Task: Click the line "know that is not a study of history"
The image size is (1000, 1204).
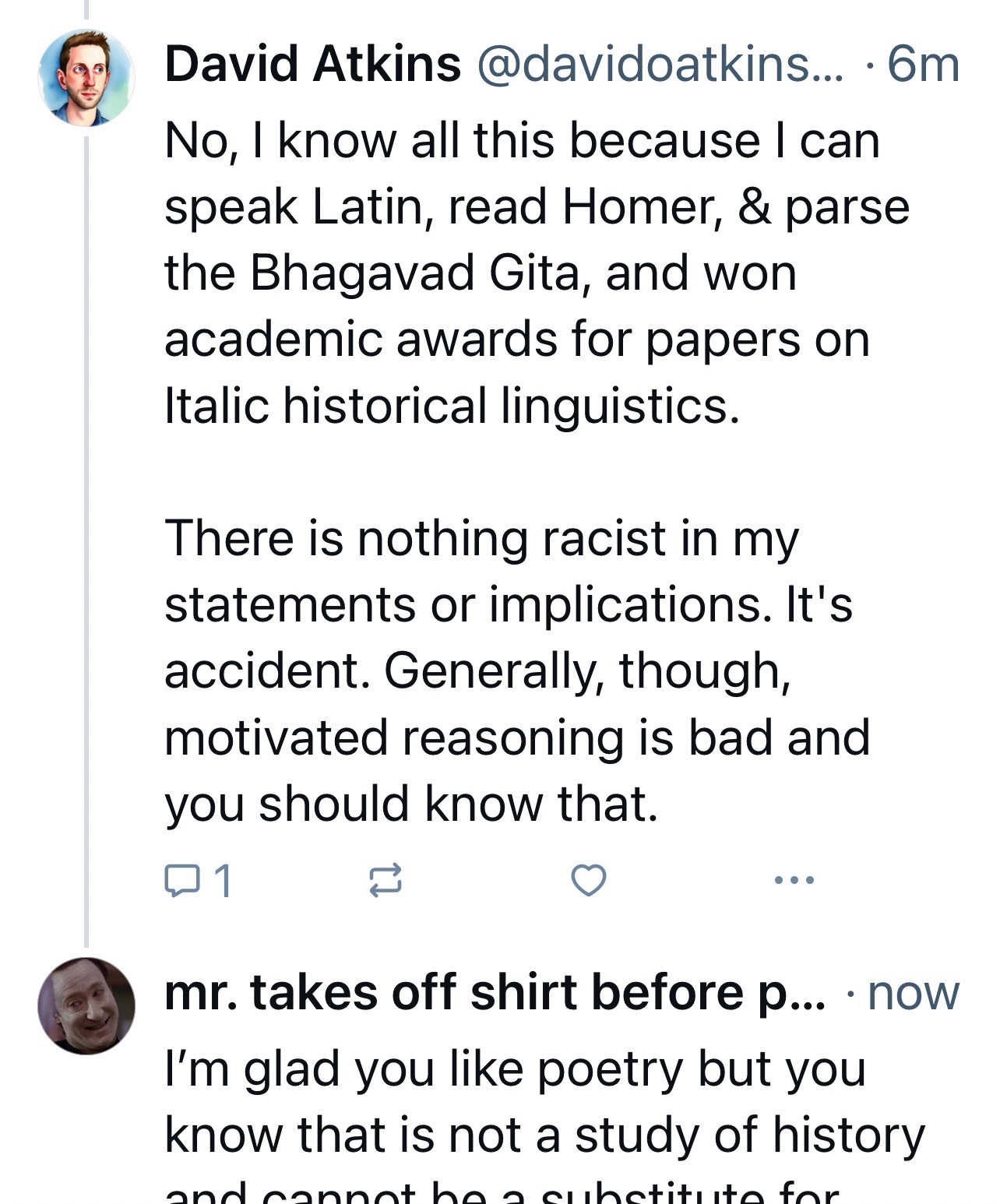Action: coord(544,1135)
